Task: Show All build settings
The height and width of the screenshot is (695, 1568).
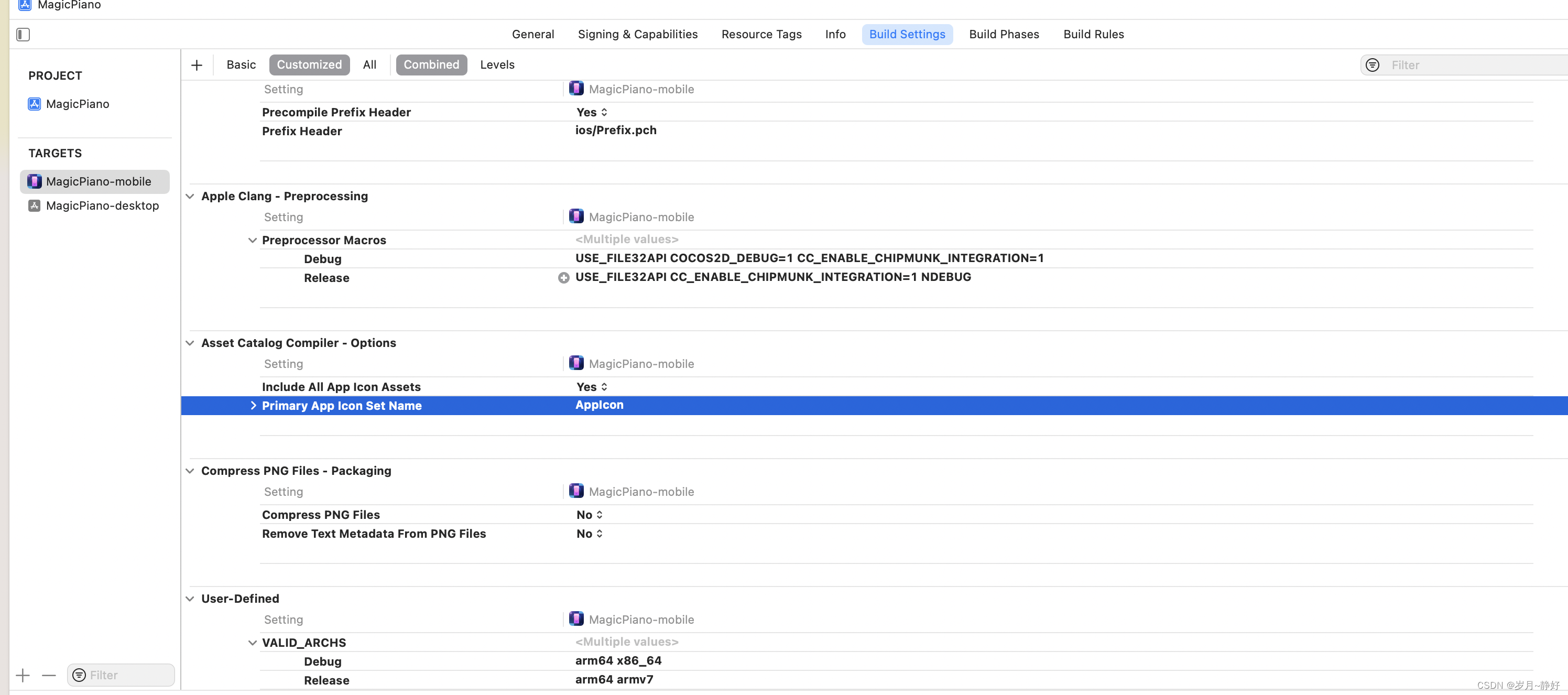Action: pos(369,64)
